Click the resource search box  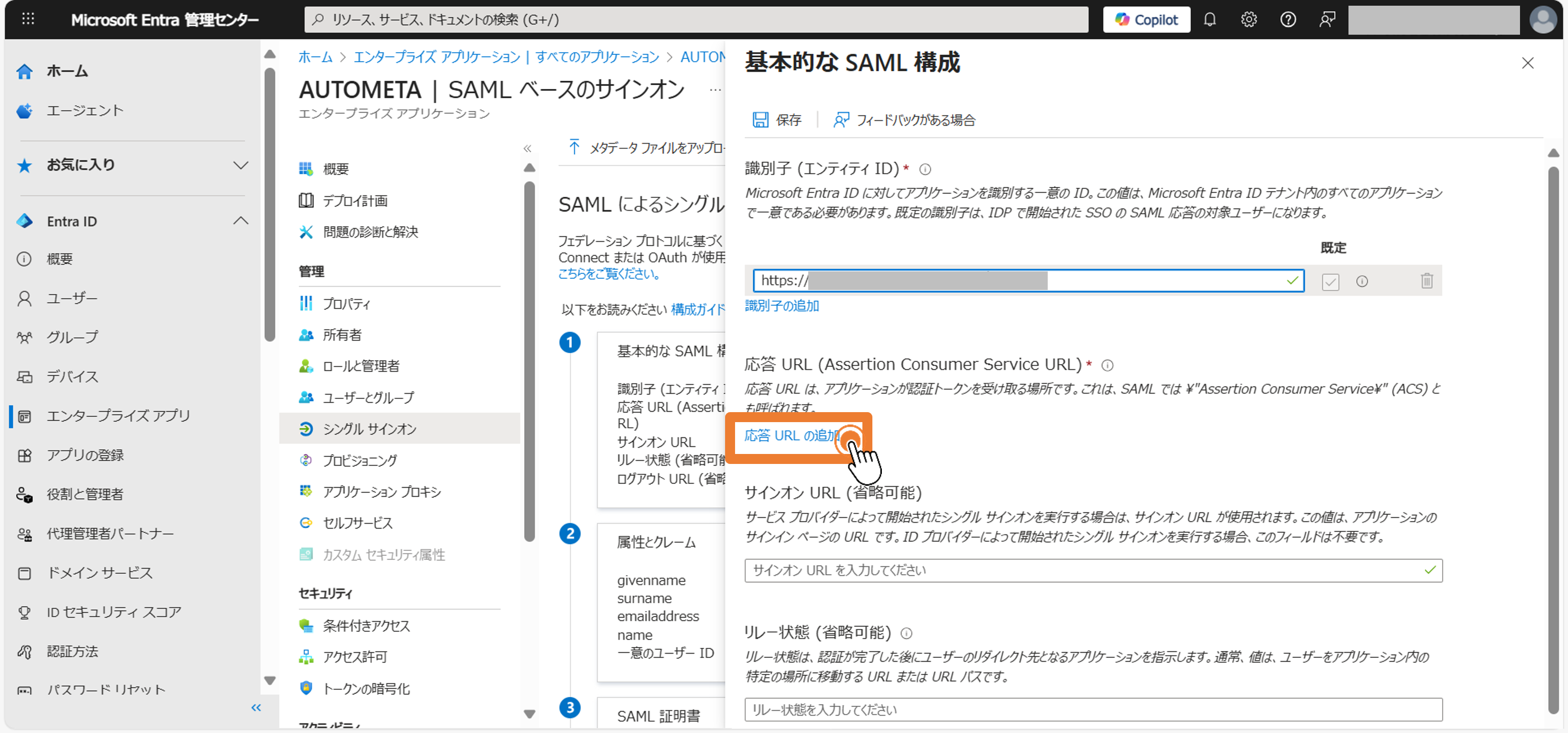tap(696, 19)
